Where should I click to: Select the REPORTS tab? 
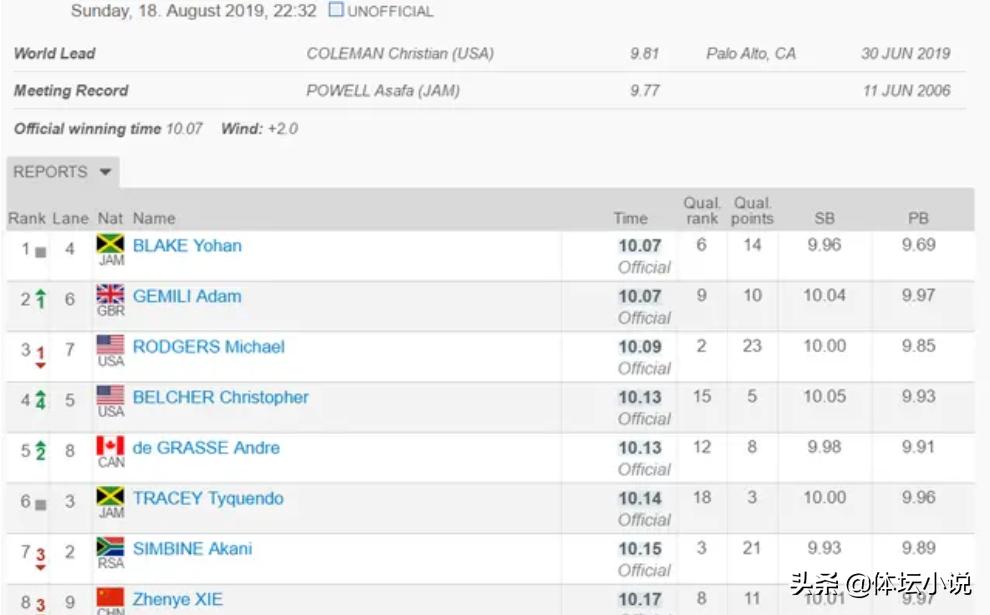(x=63, y=172)
